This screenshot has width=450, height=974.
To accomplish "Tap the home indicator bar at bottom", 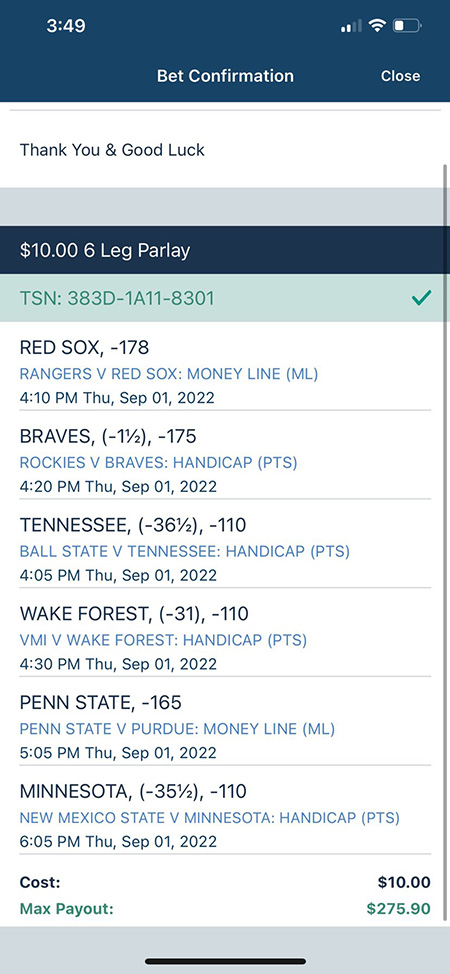I will [225, 962].
